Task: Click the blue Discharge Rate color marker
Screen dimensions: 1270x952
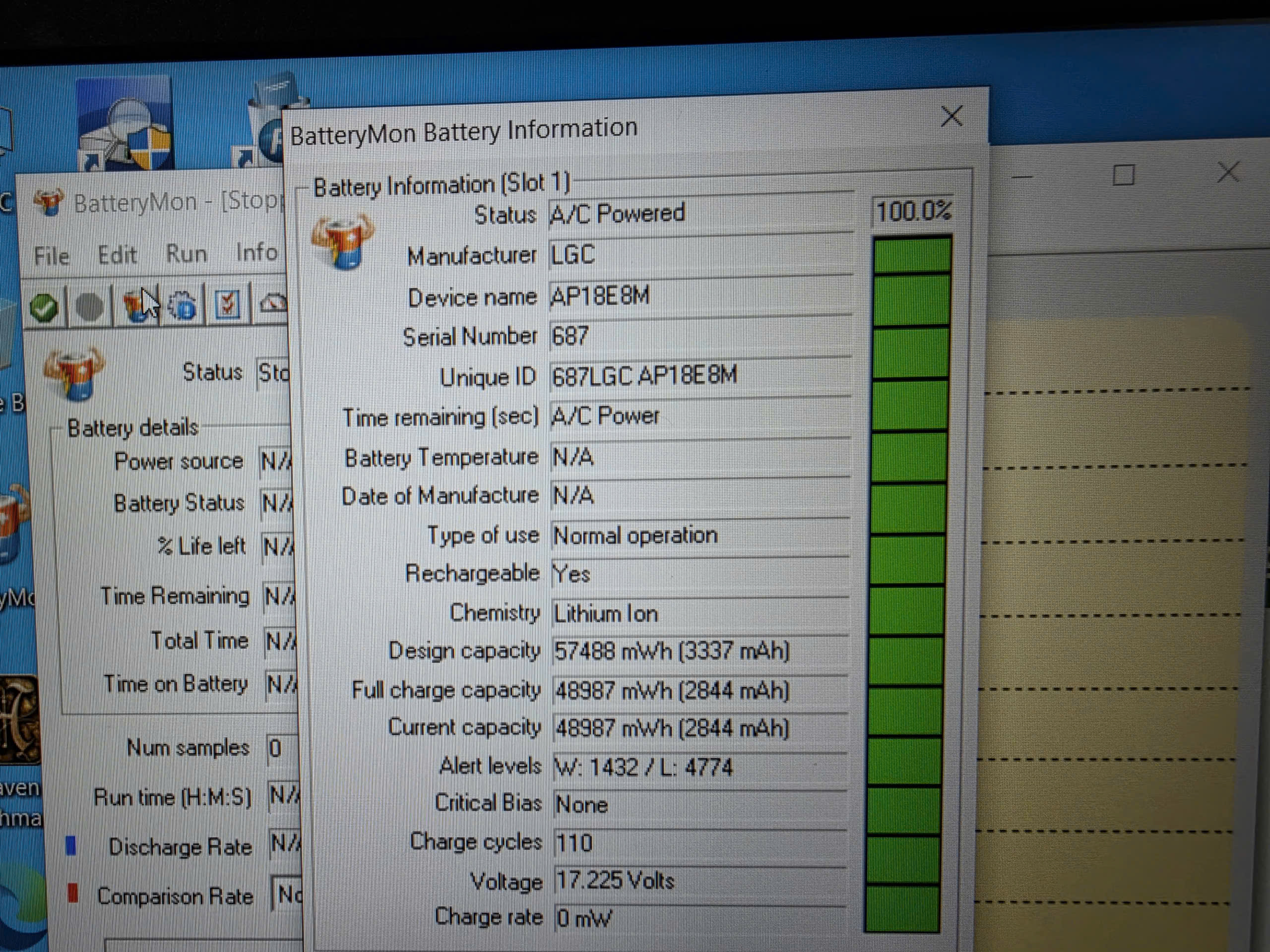Action: (x=71, y=845)
